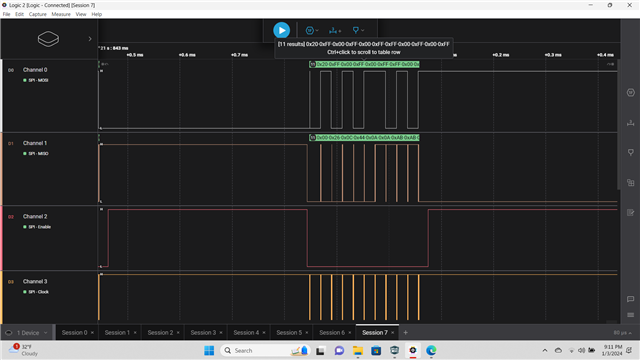Click the vertical scrollbar of the waveform view
Screen dimensions: 640x360
point(619,124)
